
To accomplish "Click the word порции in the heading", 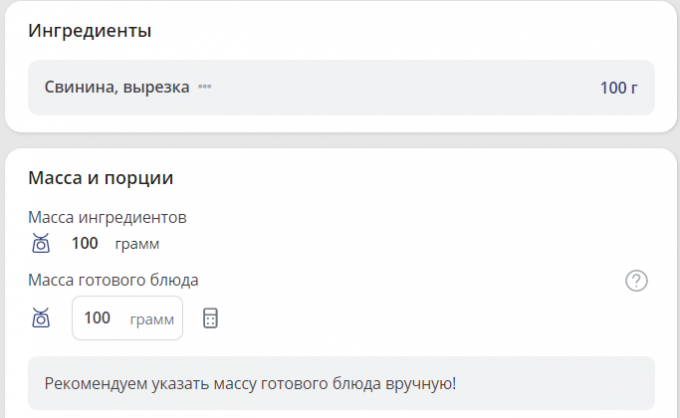I will [147, 178].
